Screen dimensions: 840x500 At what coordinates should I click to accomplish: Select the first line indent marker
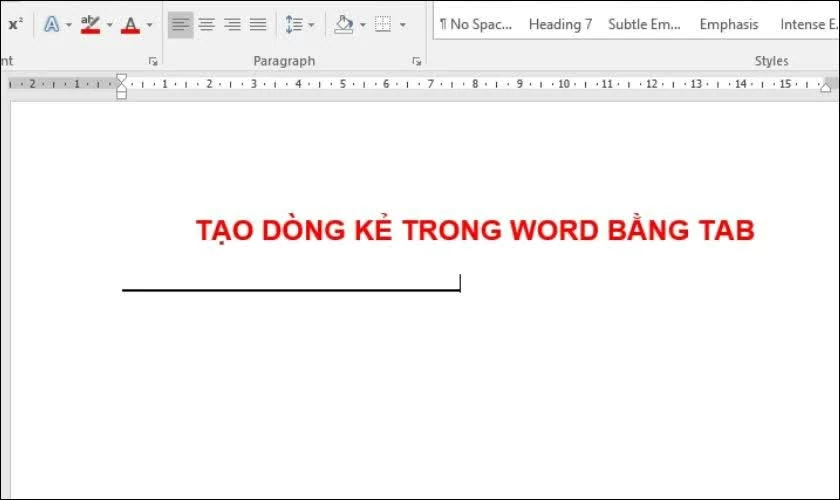[x=122, y=79]
